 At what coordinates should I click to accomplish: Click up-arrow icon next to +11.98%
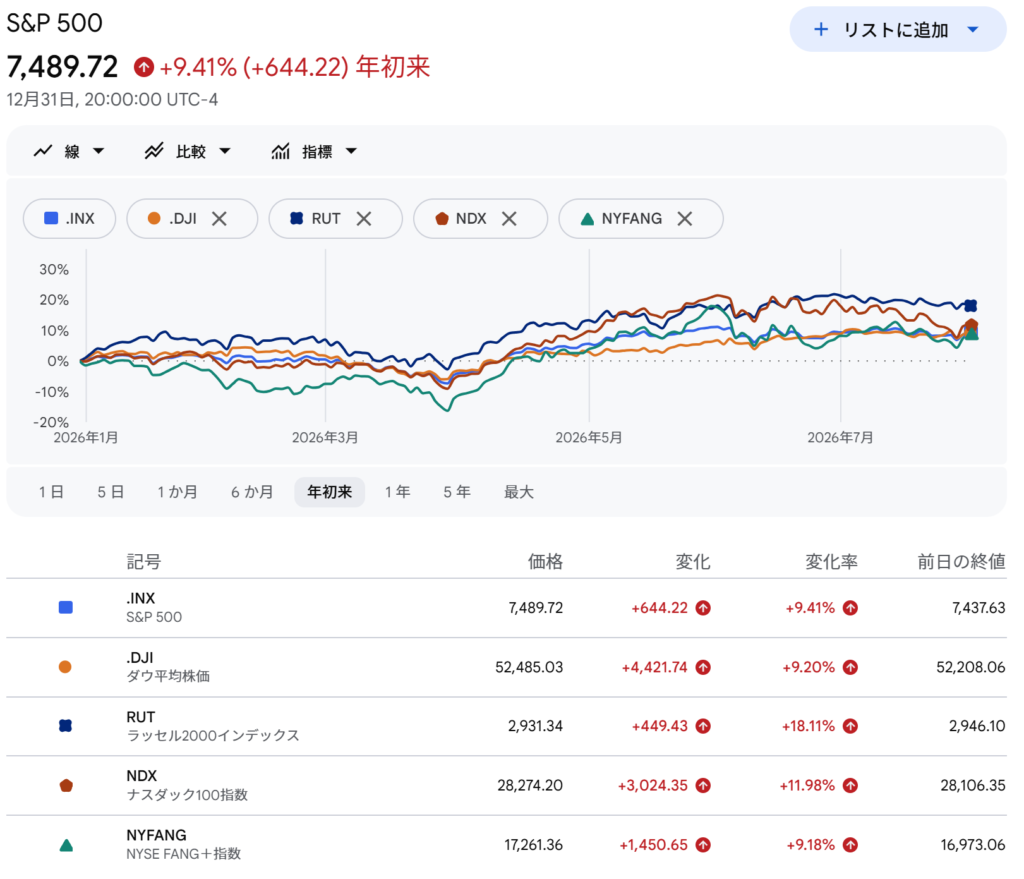coord(850,786)
